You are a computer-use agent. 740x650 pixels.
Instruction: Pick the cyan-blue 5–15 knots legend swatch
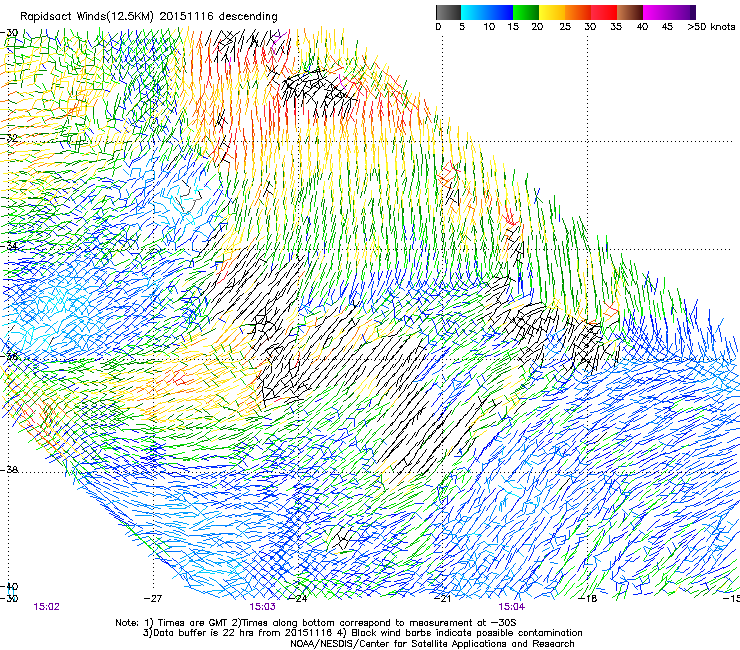pos(487,12)
